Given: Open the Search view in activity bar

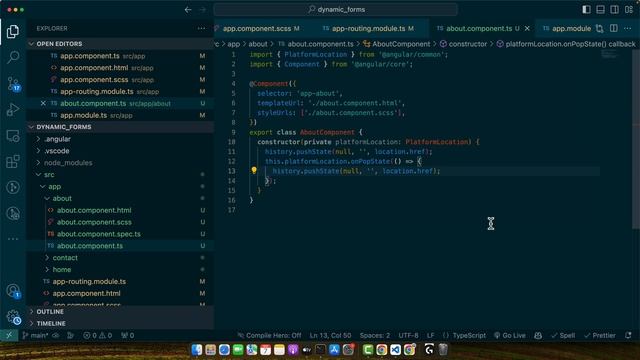Looking at the screenshot, I should tap(13, 57).
